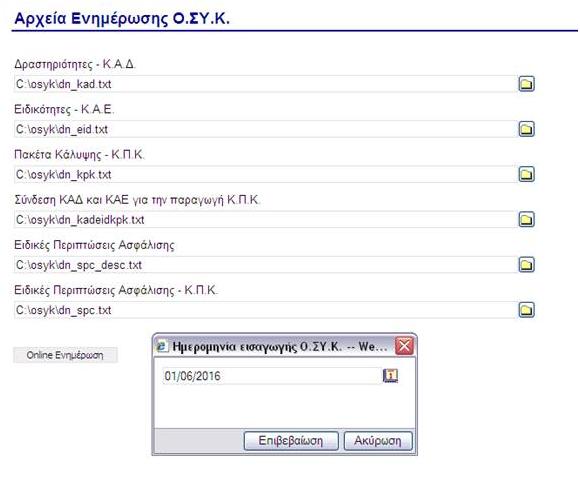The height and width of the screenshot is (483, 580).
Task: Click the date field showing 01/06/2016
Action: pyautogui.click(x=272, y=376)
